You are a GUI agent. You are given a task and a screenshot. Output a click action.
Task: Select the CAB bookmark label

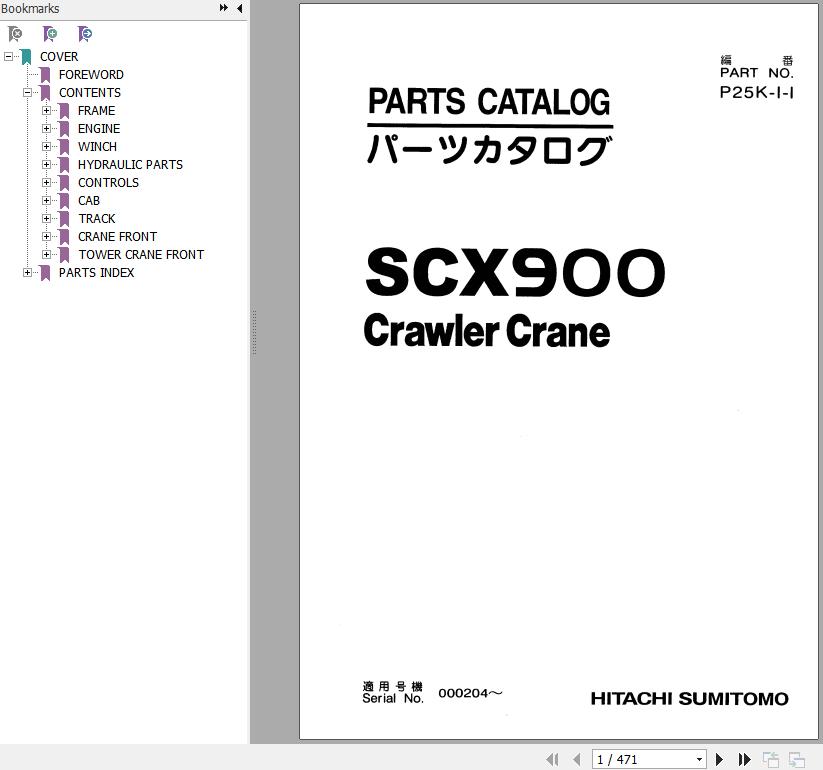click(89, 201)
